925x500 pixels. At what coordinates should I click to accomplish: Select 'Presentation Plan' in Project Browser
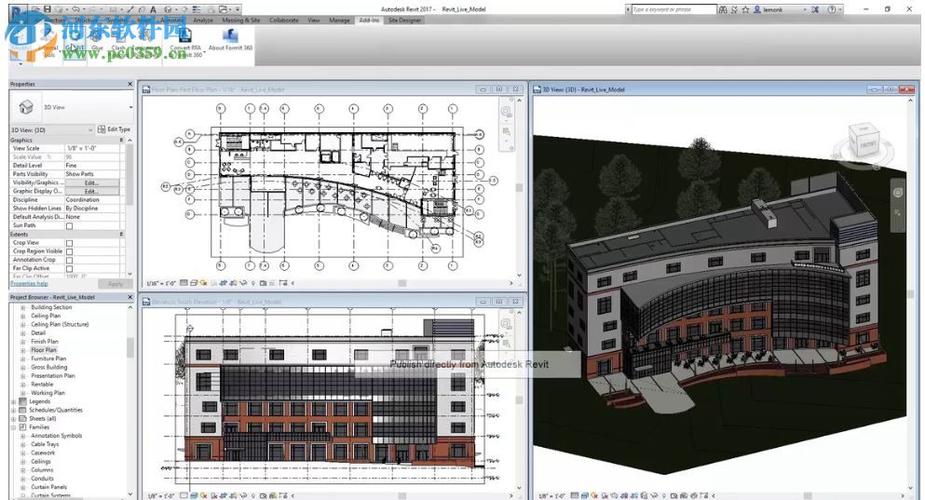(53, 376)
